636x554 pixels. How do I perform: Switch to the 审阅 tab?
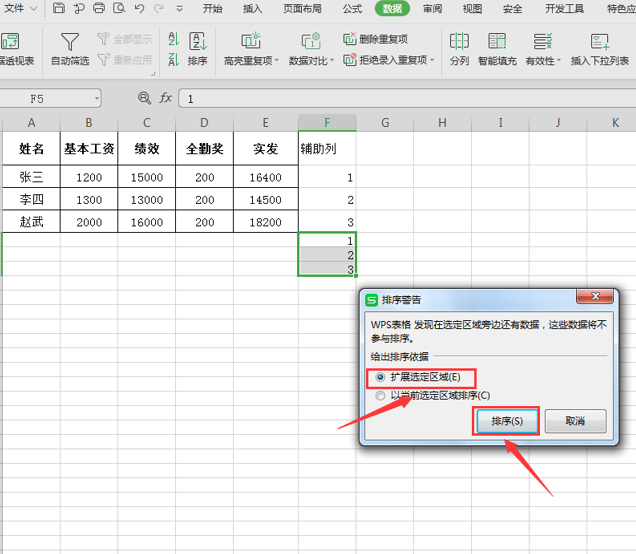coord(432,9)
